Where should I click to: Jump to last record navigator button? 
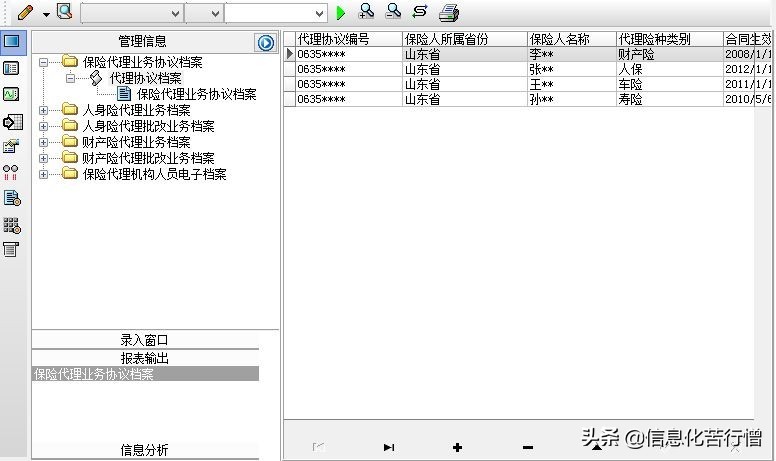pyautogui.click(x=389, y=447)
